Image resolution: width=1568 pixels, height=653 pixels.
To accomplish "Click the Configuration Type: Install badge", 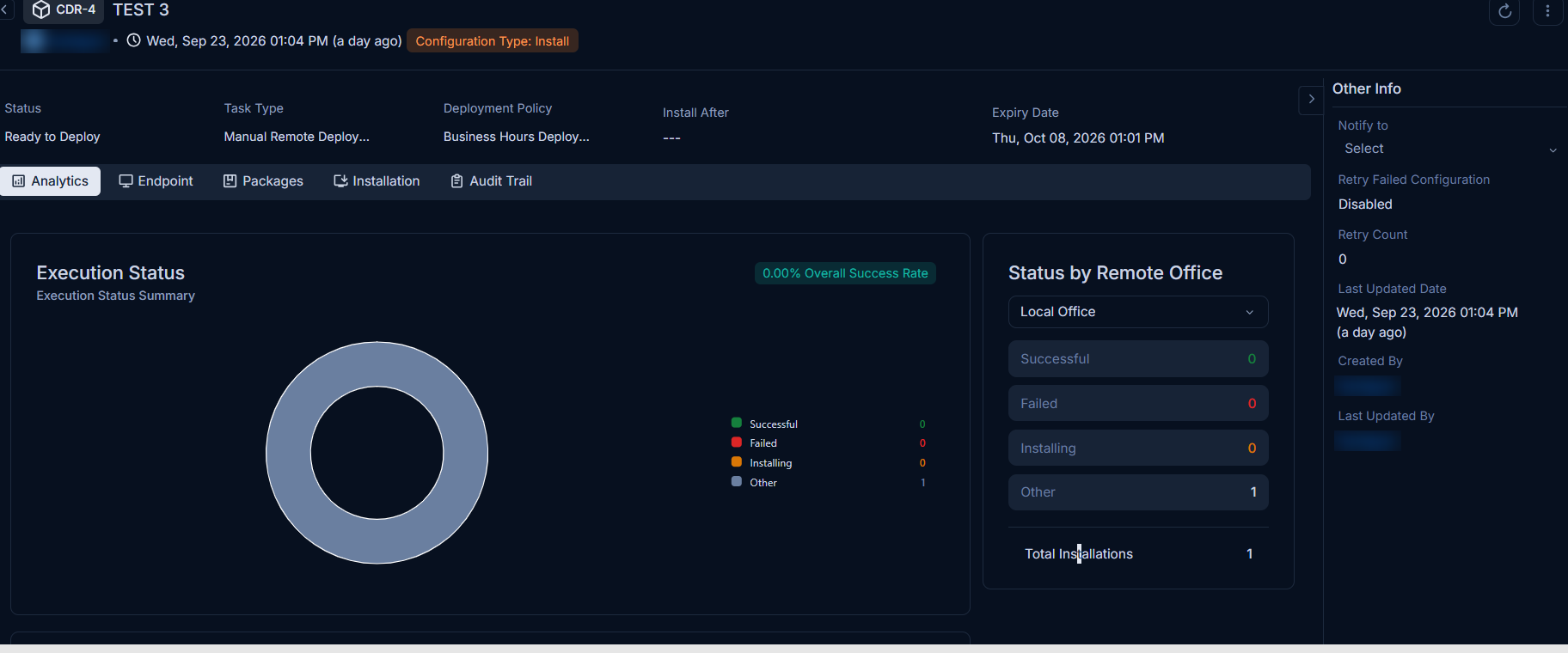I will coord(493,41).
